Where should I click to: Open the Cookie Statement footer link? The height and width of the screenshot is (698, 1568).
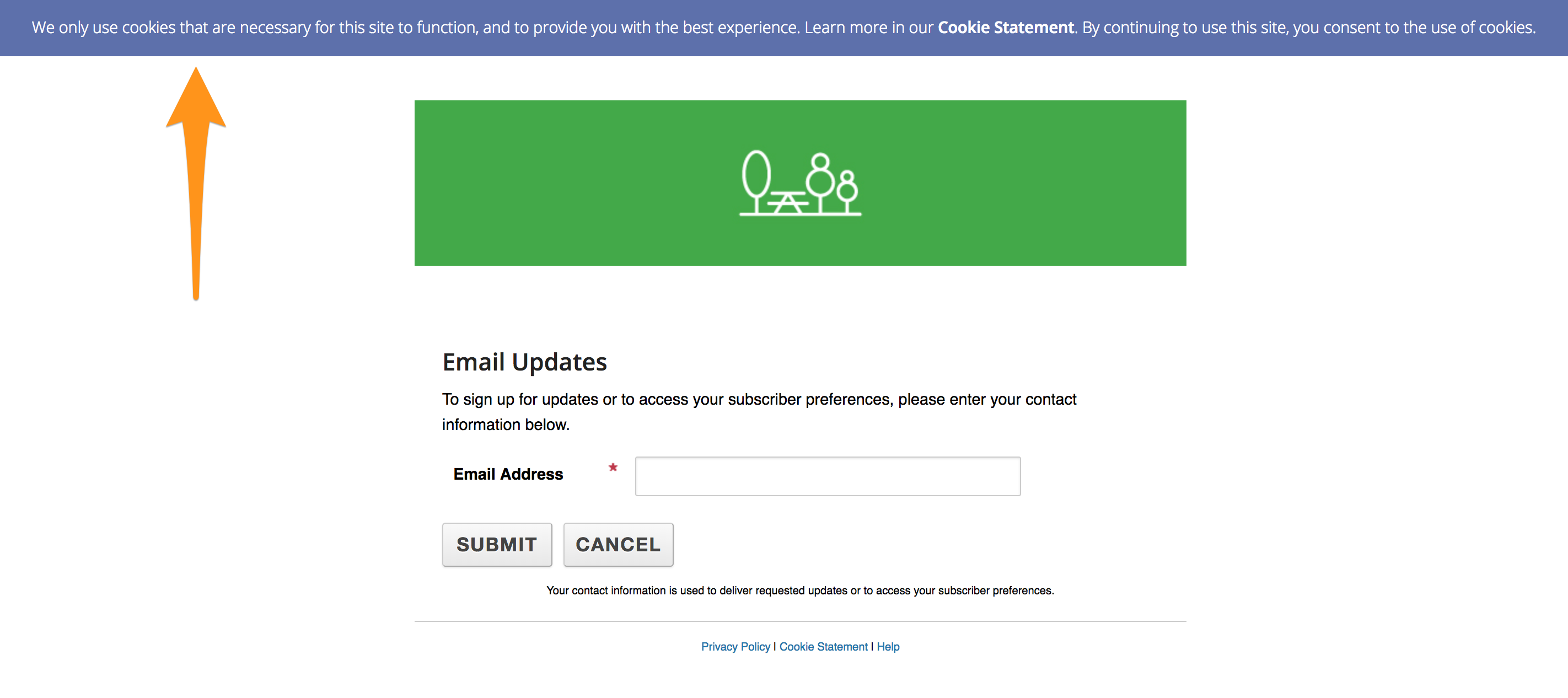[823, 646]
